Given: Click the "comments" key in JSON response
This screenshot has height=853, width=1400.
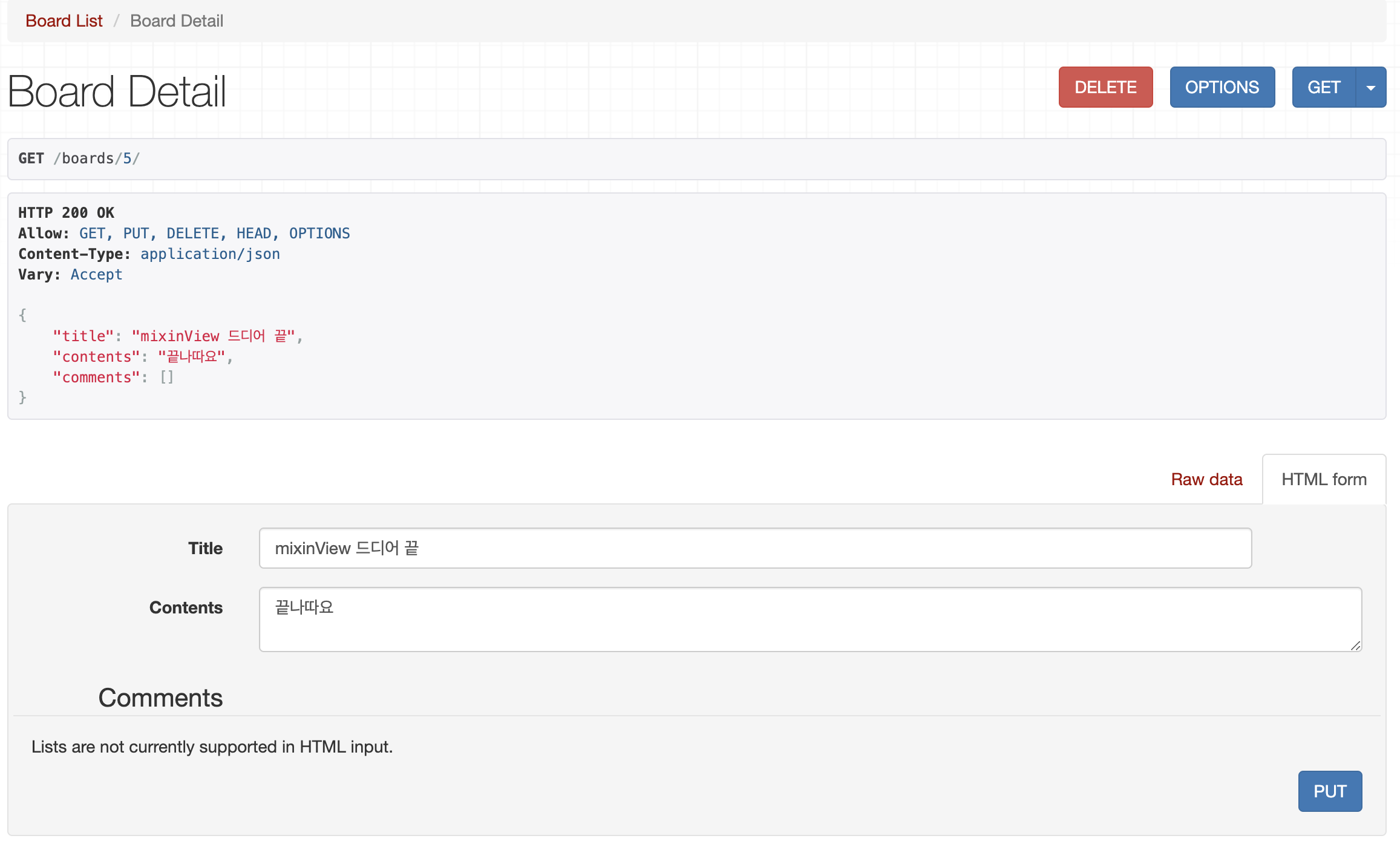Looking at the screenshot, I should click(96, 377).
